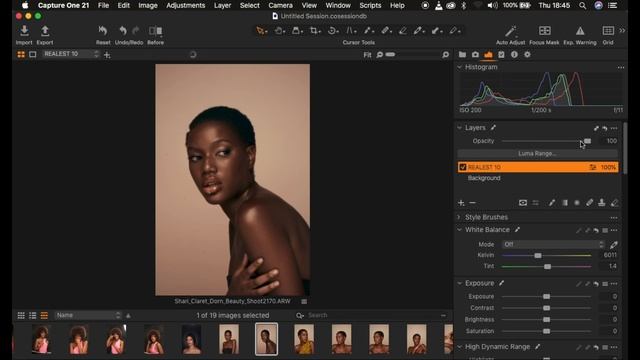This screenshot has height=360, width=640.
Task: Click Auto Adjust magic wand icon
Action: pos(511,31)
